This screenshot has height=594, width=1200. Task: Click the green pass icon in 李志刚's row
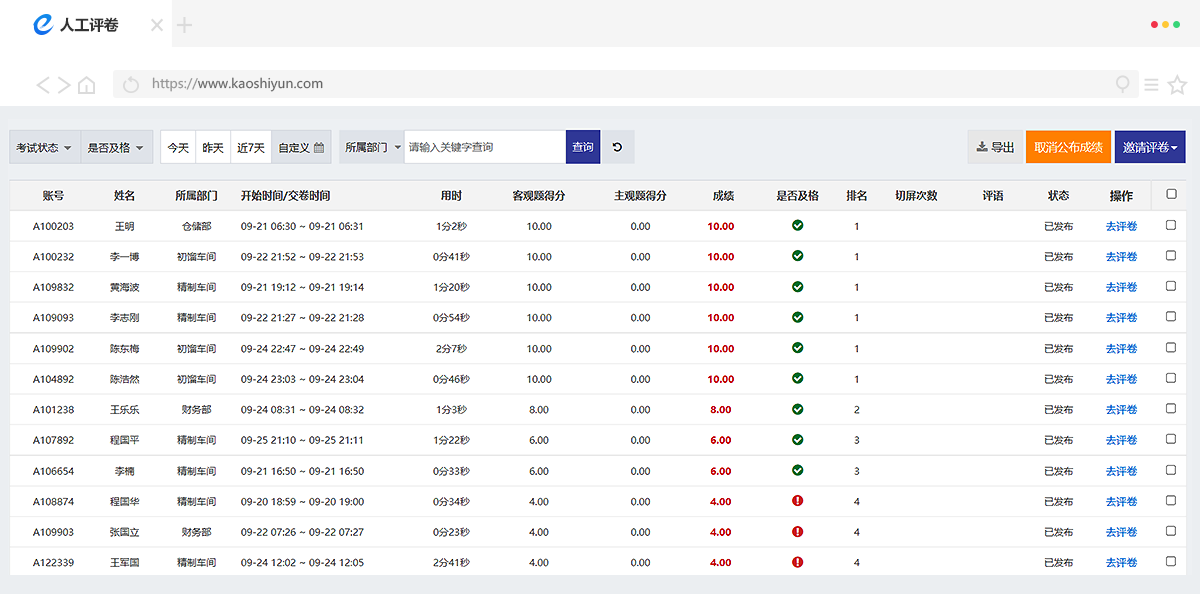(x=797, y=317)
